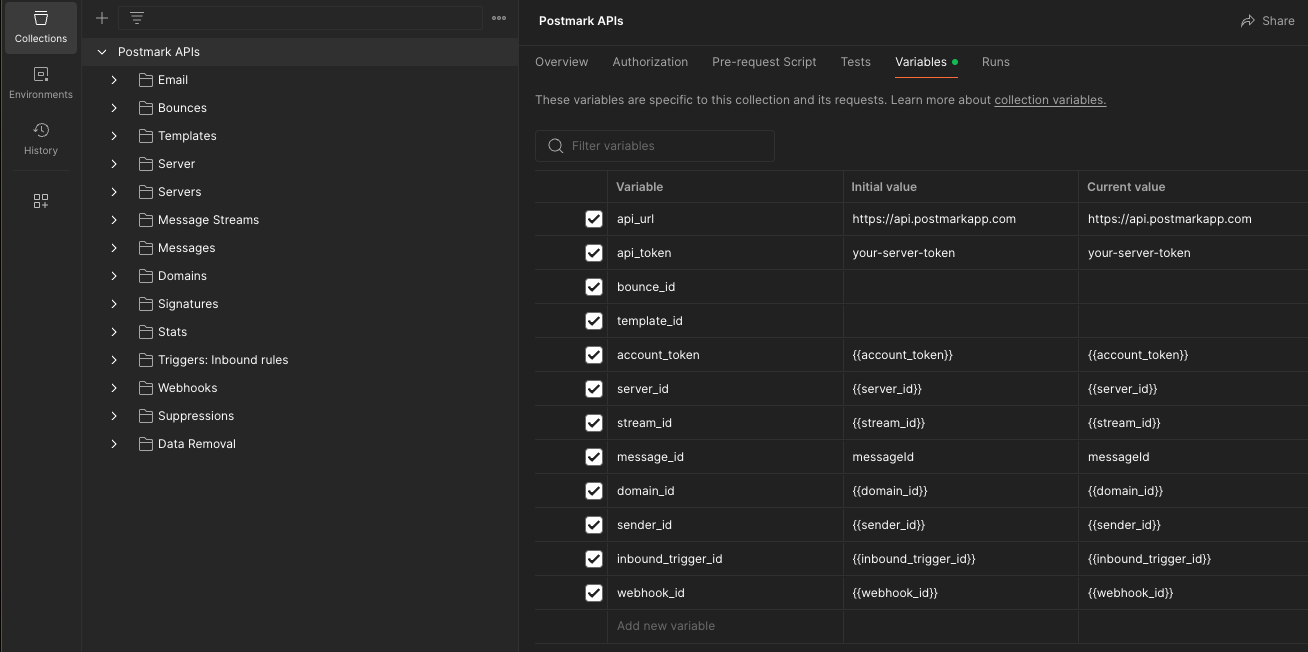Image resolution: width=1308 pixels, height=652 pixels.
Task: Switch to the Authorization tab
Action: tap(650, 62)
